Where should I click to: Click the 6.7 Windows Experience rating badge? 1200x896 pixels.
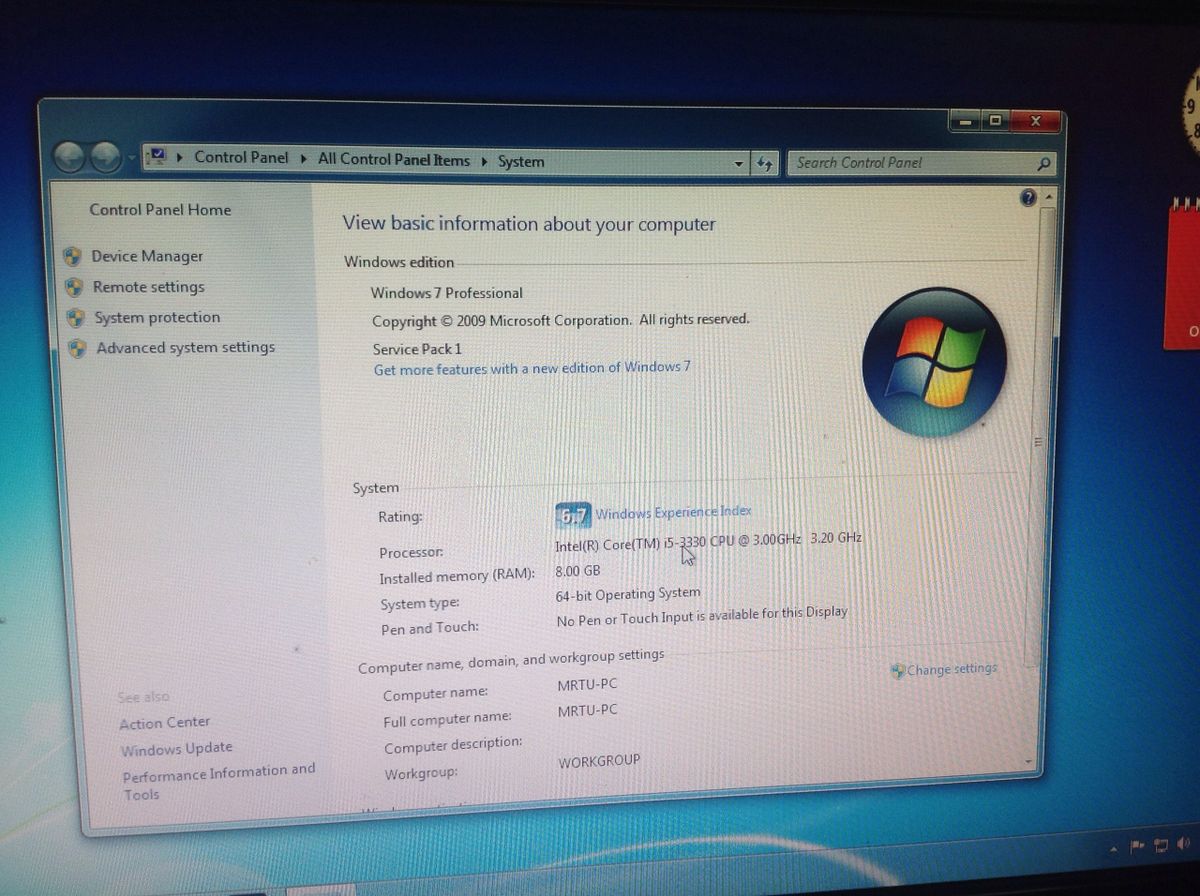click(573, 515)
